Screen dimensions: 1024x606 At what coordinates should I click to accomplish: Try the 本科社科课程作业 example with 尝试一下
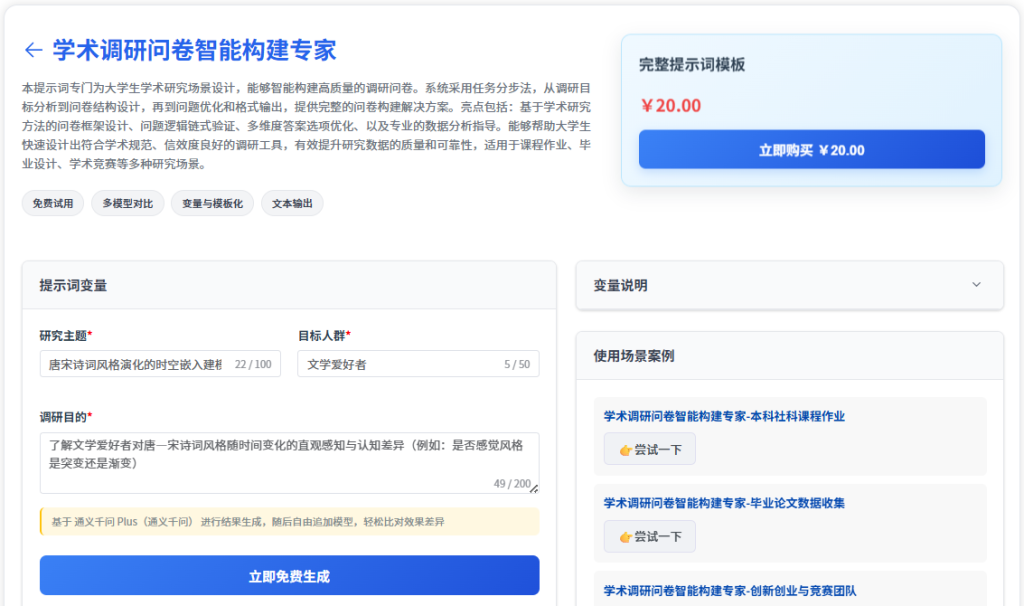click(x=649, y=450)
